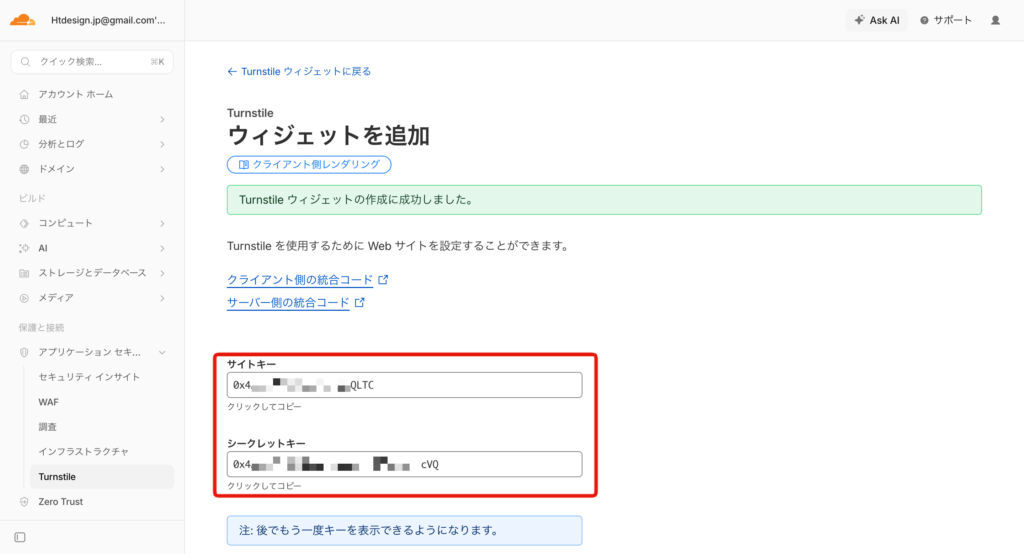This screenshot has height=554, width=1024.
Task: Click the AI sparkle icon in sidebar
Action: [25, 248]
